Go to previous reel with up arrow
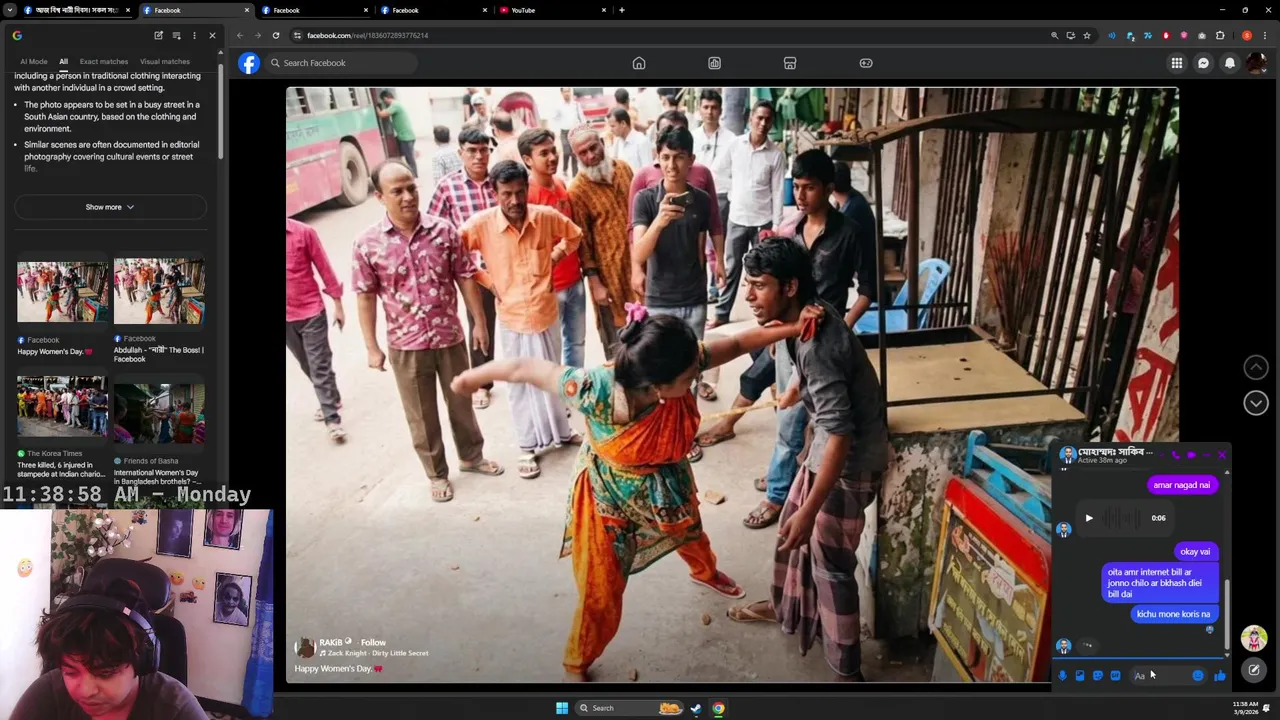Image resolution: width=1280 pixels, height=720 pixels. [1256, 368]
